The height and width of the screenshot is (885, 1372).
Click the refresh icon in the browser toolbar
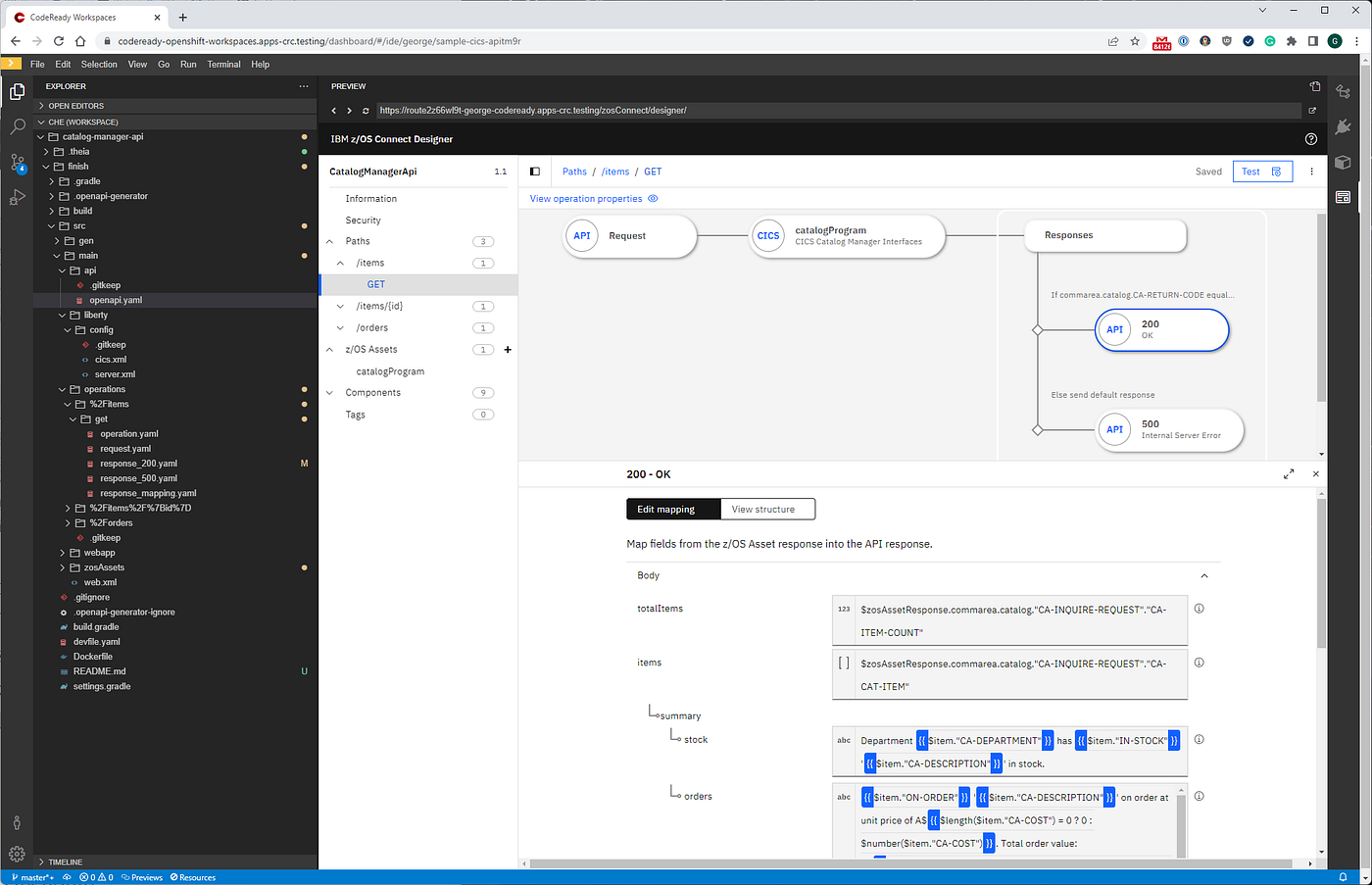point(59,41)
